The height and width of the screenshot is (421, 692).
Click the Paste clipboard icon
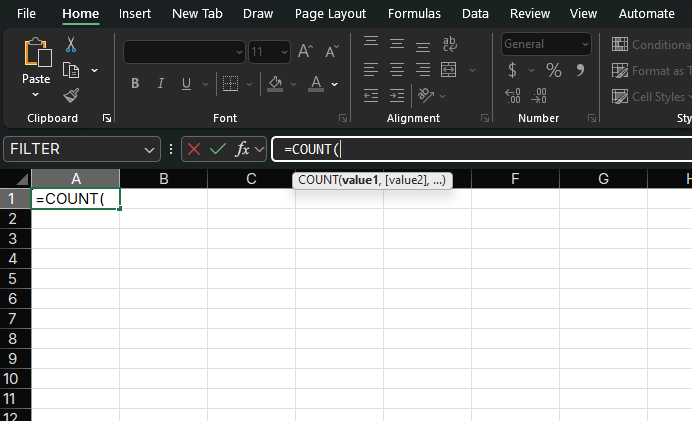tap(37, 53)
